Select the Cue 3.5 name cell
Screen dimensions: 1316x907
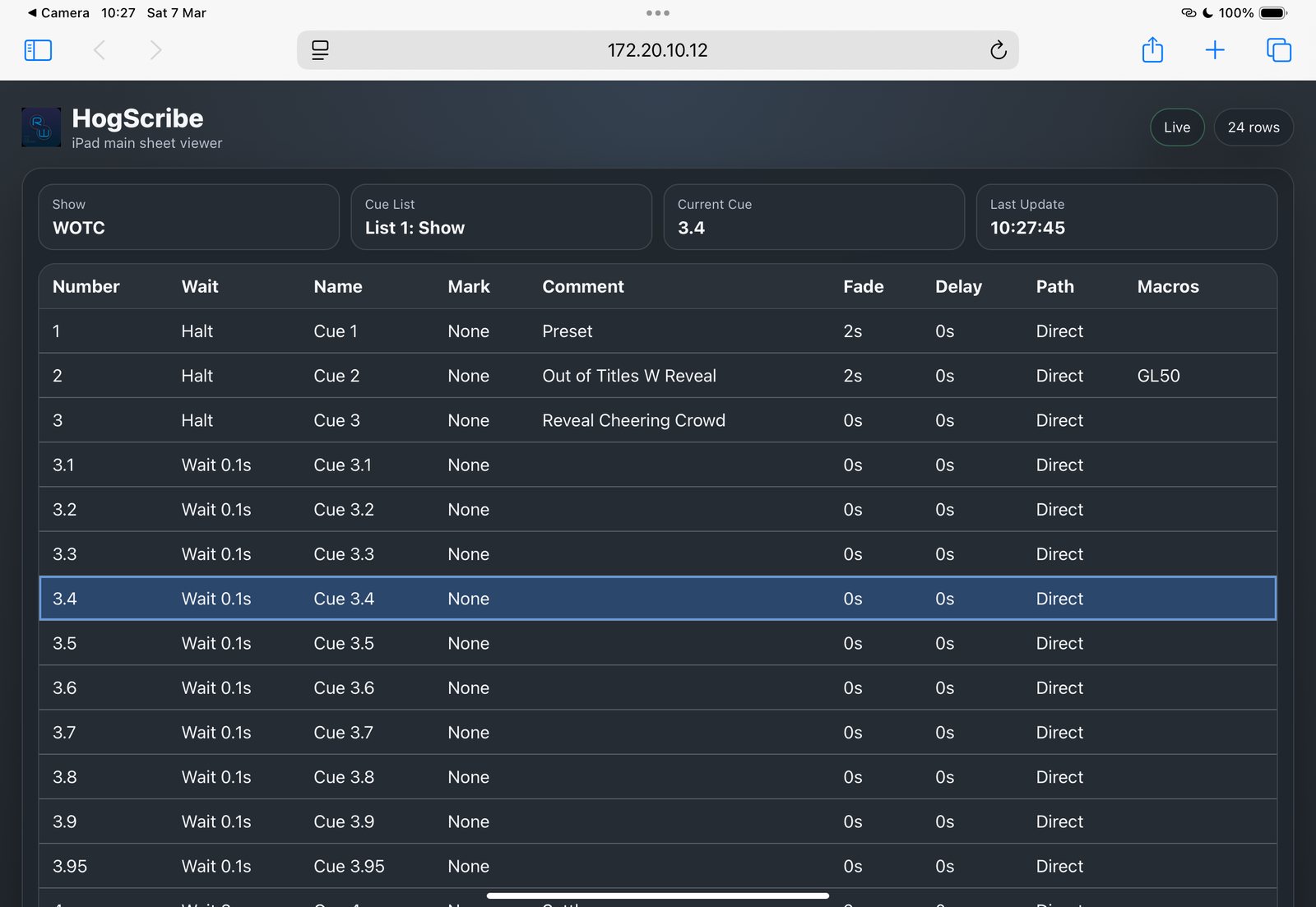344,643
